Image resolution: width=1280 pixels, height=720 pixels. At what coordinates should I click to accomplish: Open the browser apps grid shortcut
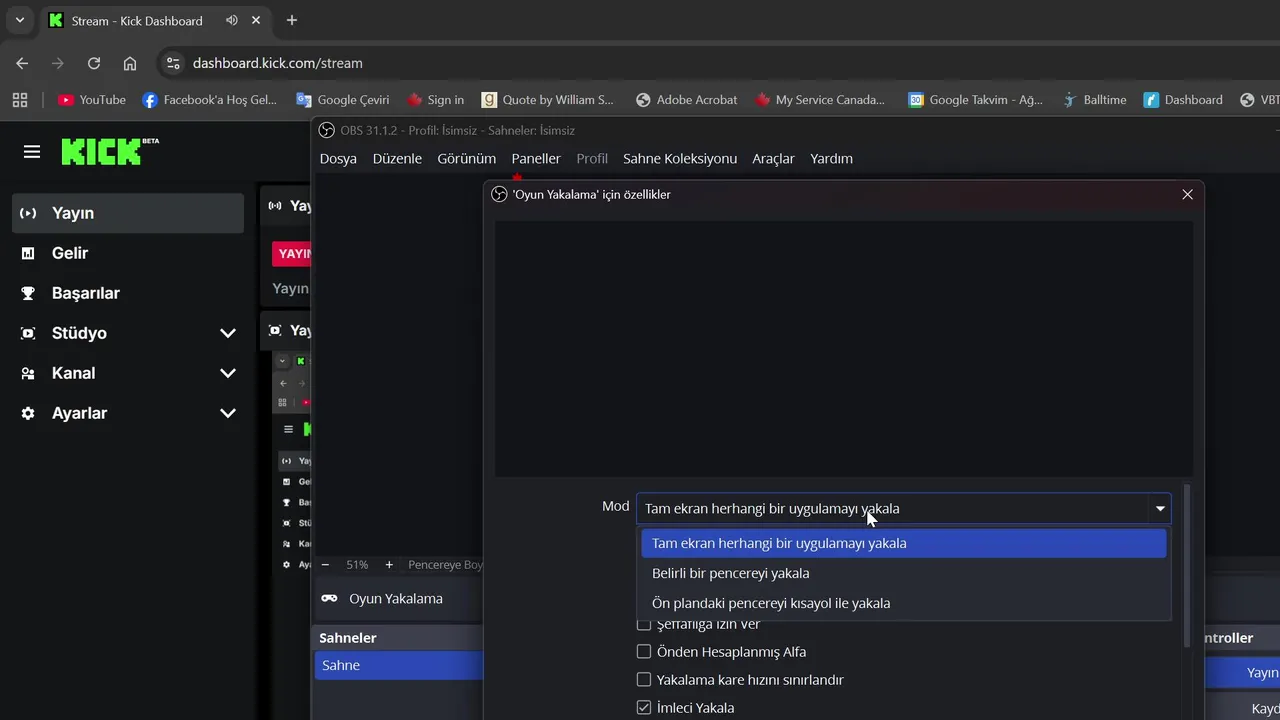[20, 100]
